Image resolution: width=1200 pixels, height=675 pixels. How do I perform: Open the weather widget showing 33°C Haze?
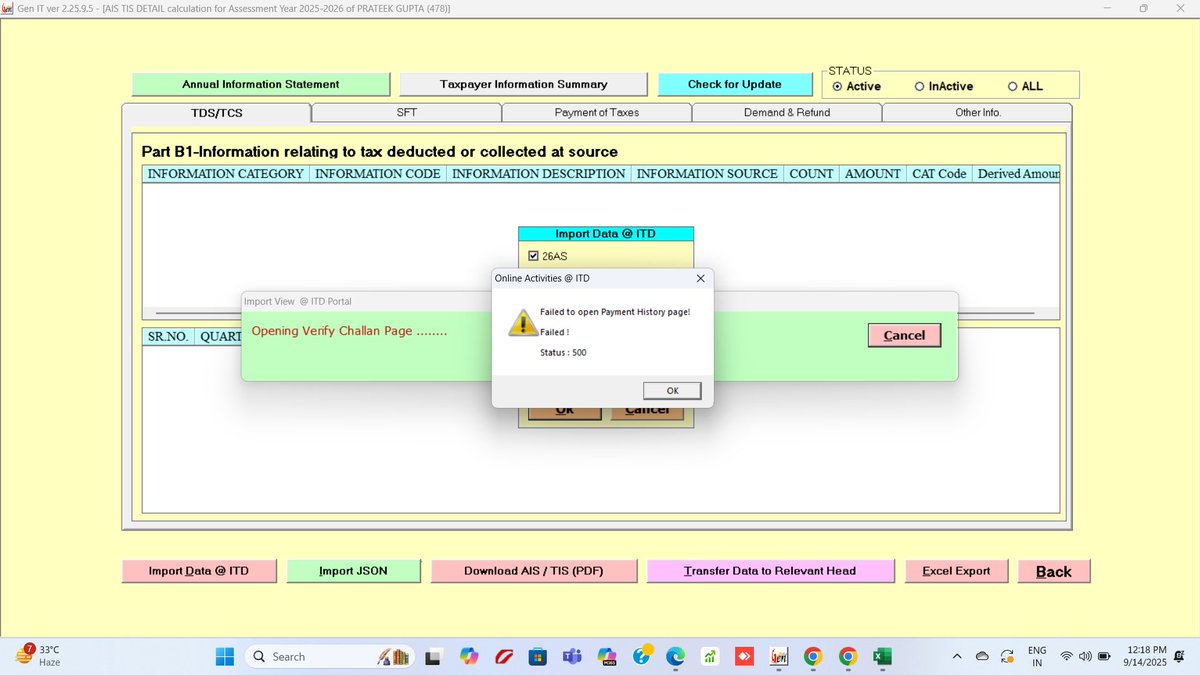click(x=38, y=656)
